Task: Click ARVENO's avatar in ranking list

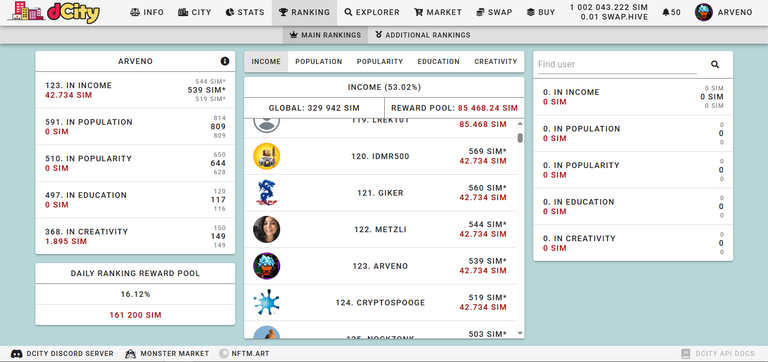Action: [266, 266]
